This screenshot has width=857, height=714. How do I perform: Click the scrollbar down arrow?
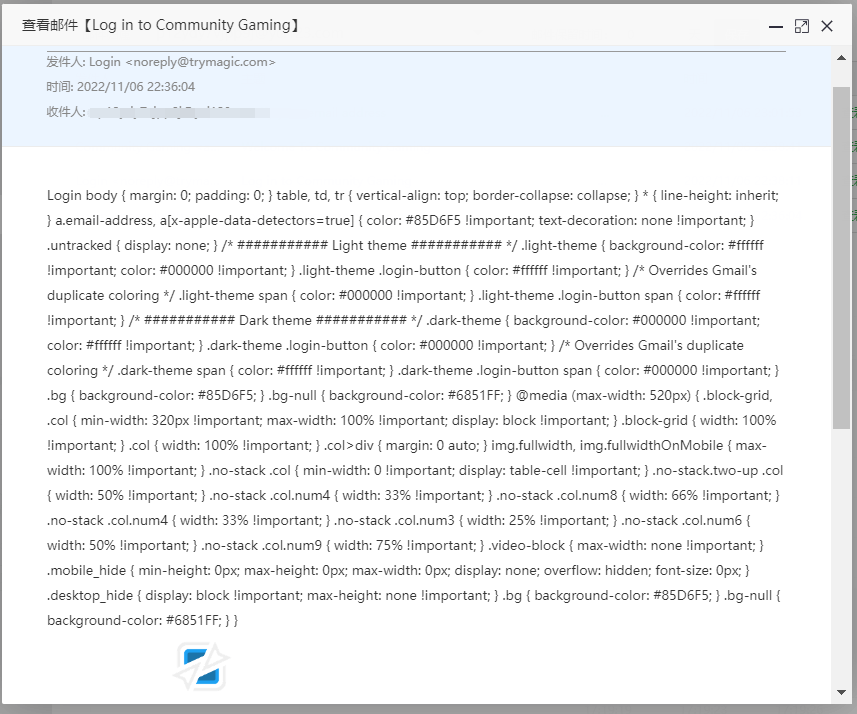coord(841,692)
